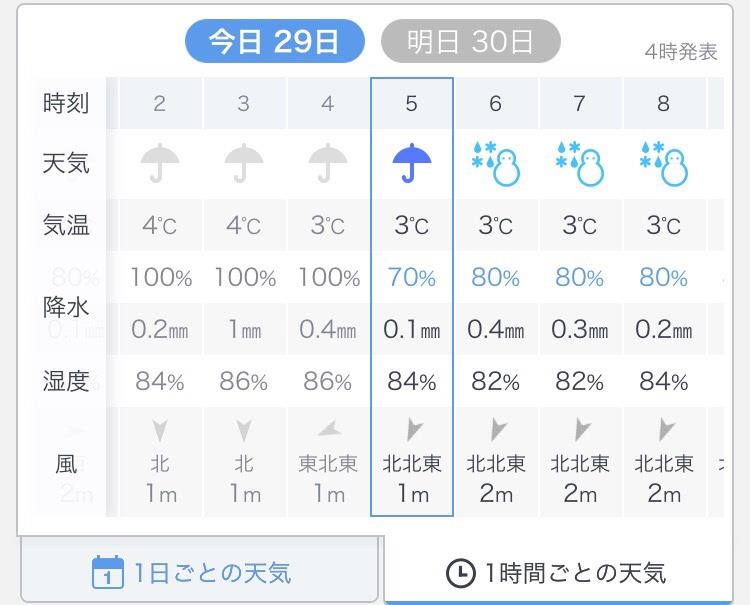This screenshot has width=750, height=605.
Task: Click the clock icon on hourly weather tab
Action: (461, 572)
